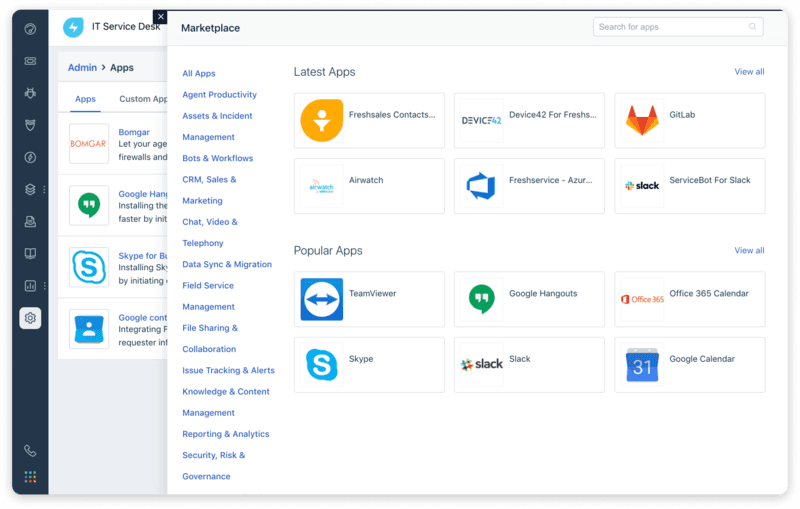Open the GitLab app name
Image resolution: width=800 pixels, height=509 pixels.
[x=682, y=115]
